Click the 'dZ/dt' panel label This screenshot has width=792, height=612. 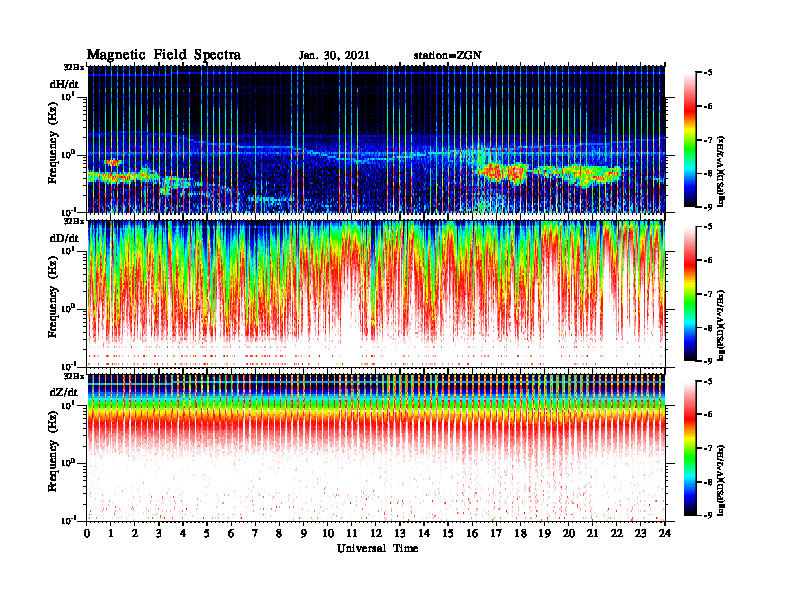coord(64,392)
